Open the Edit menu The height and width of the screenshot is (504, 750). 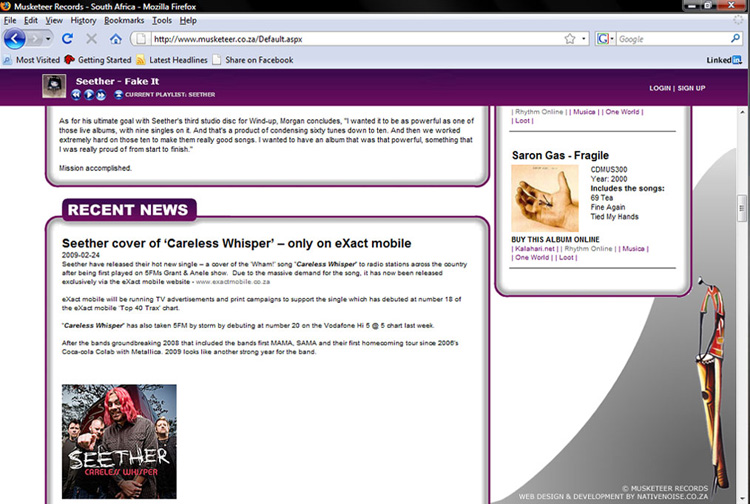click(31, 21)
